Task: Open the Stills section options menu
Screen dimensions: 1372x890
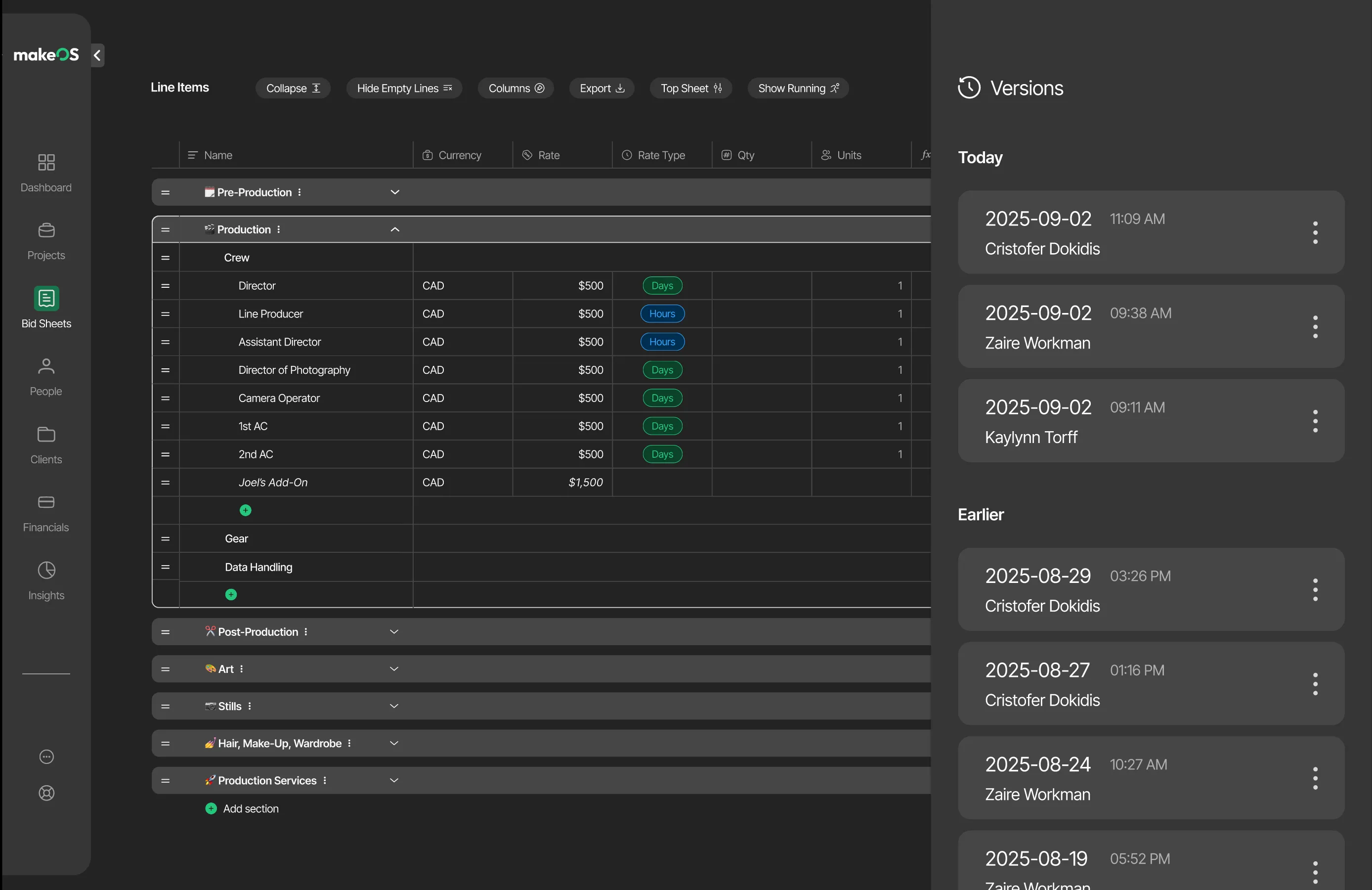Action: (250, 706)
